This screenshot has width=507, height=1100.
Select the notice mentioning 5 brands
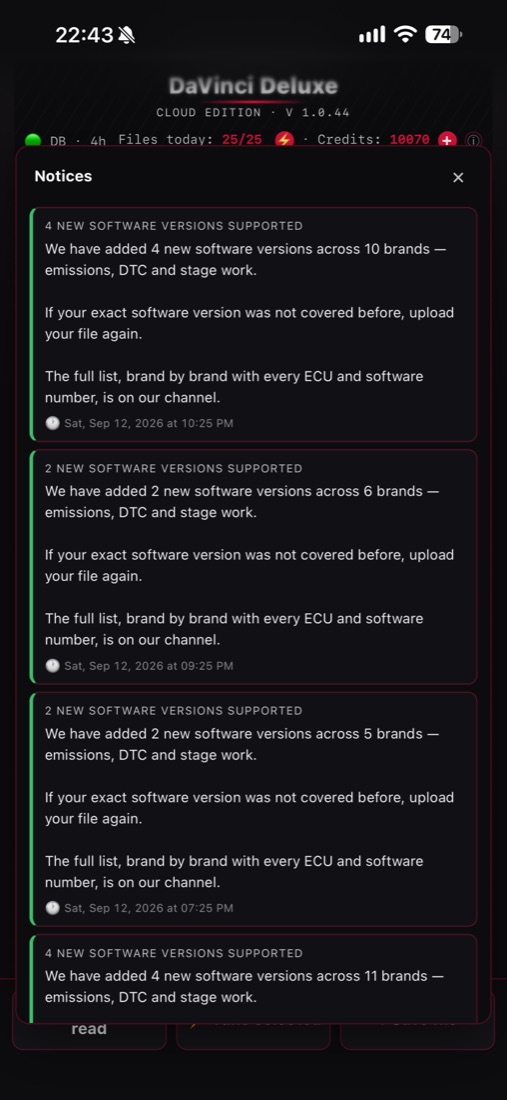[254, 809]
